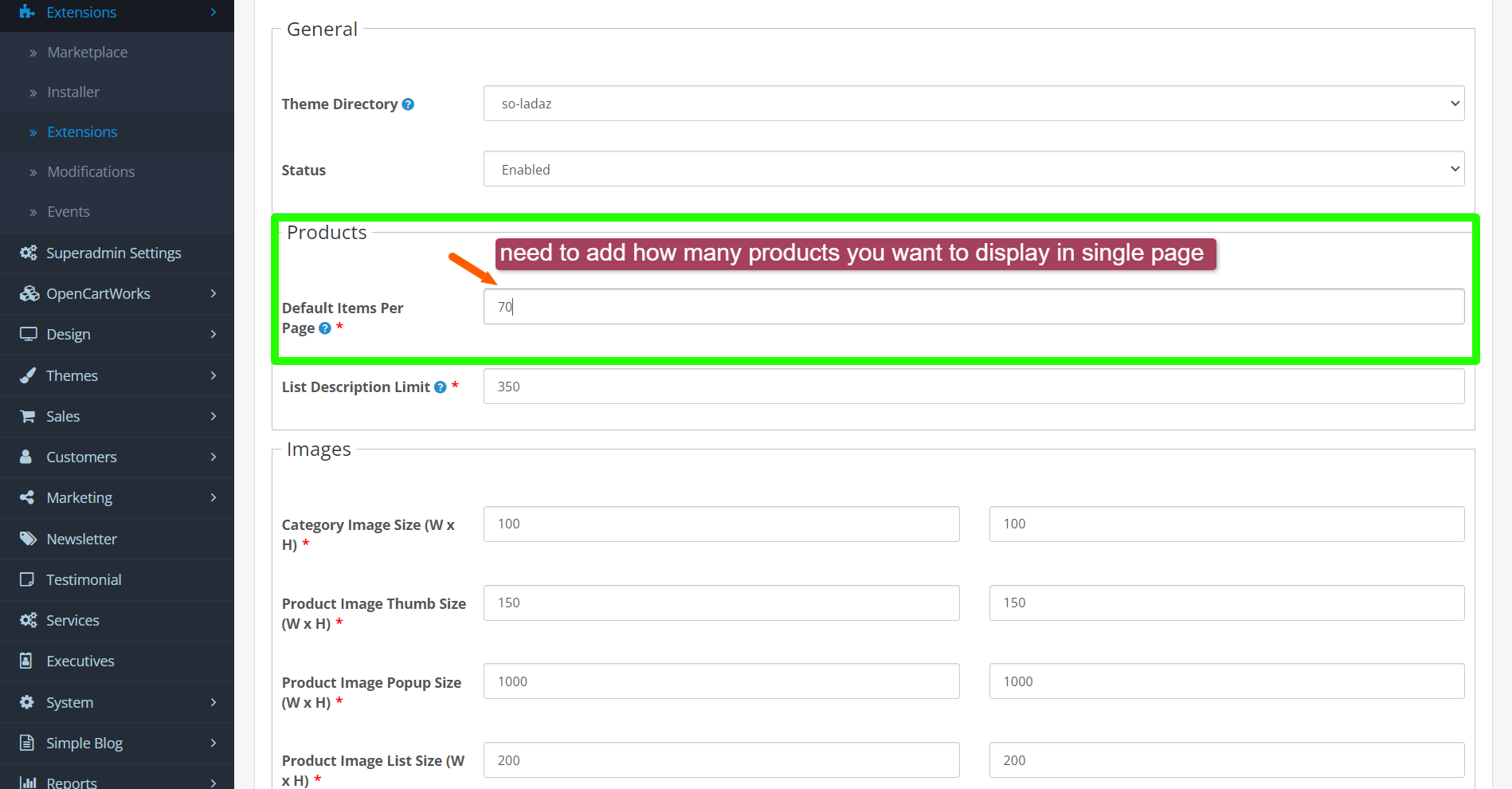
Task: Click the Product Image Thumb Size width field
Action: pos(721,603)
